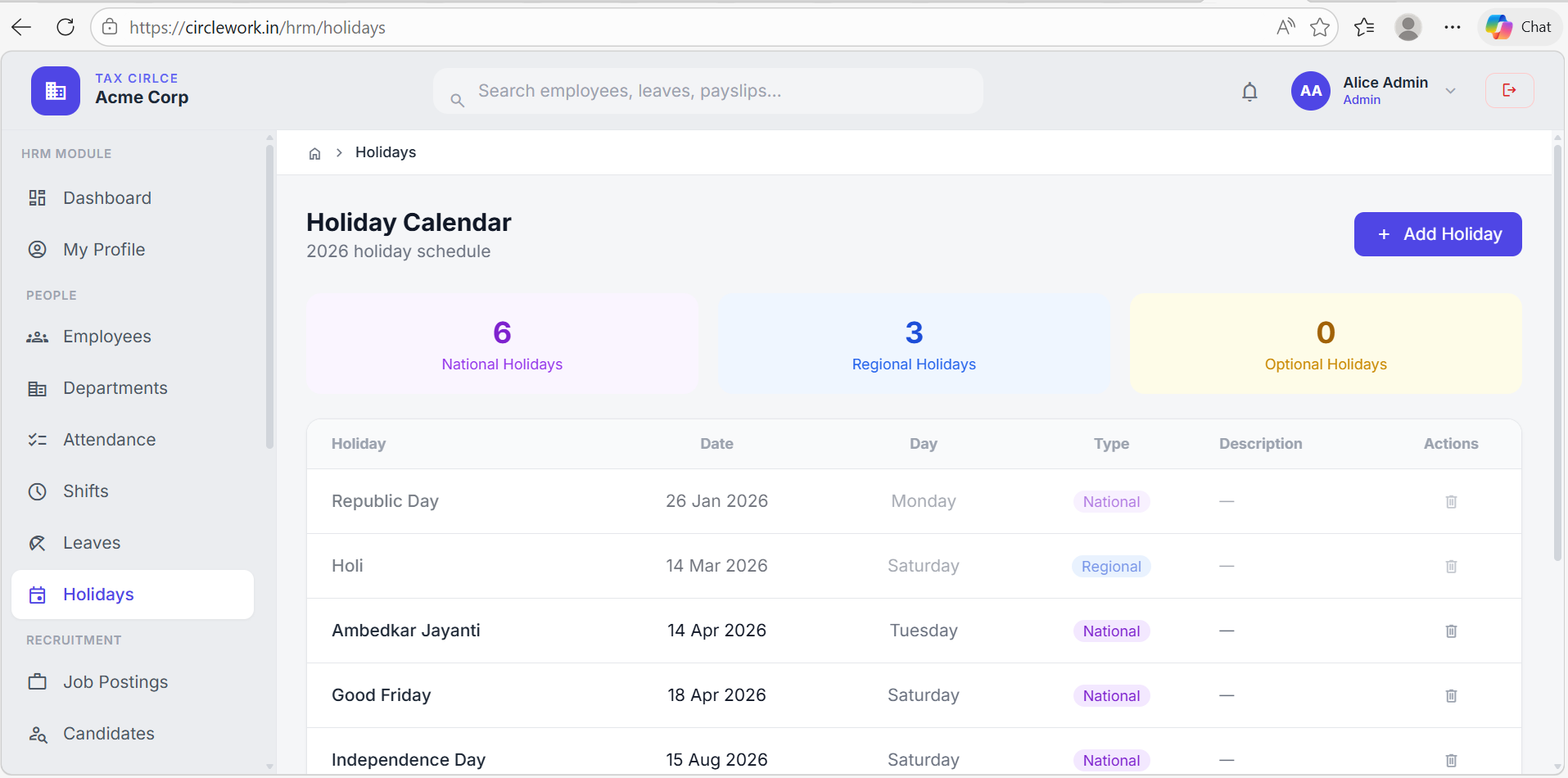Select the Leaves icon in the sidebar

[38, 542]
